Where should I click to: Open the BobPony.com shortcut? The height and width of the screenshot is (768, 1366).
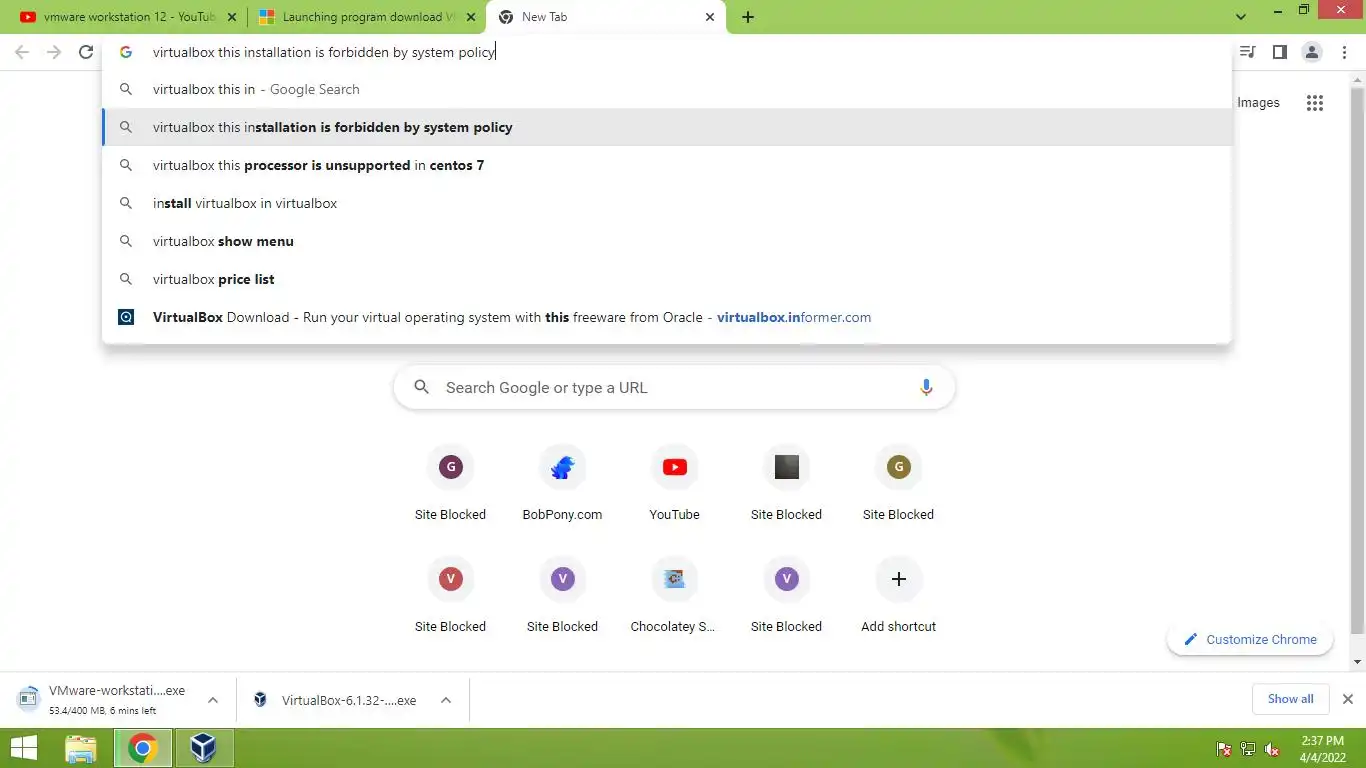click(562, 485)
